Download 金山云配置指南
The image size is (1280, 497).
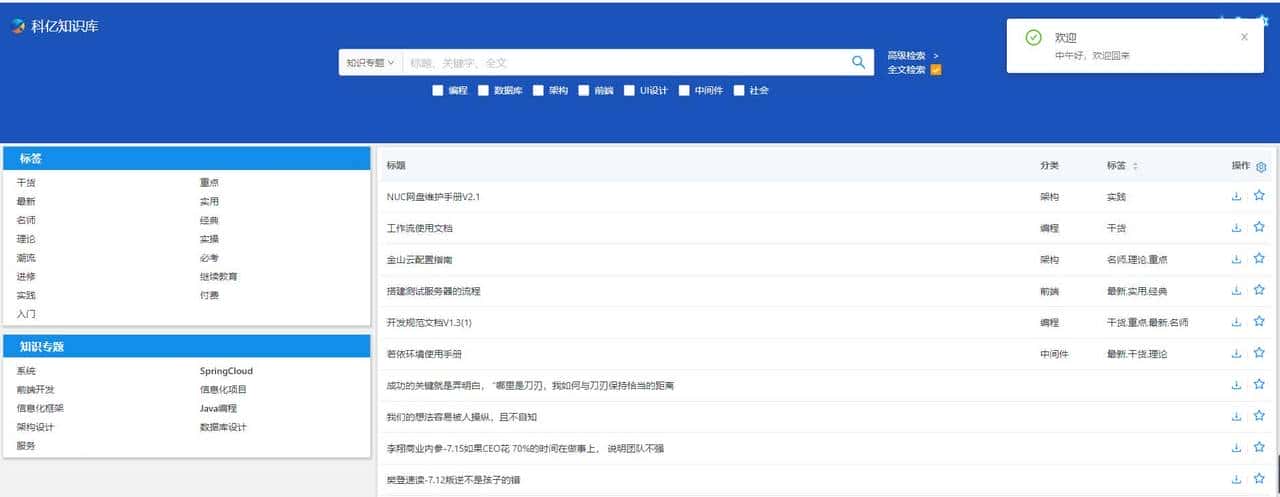(x=1237, y=259)
